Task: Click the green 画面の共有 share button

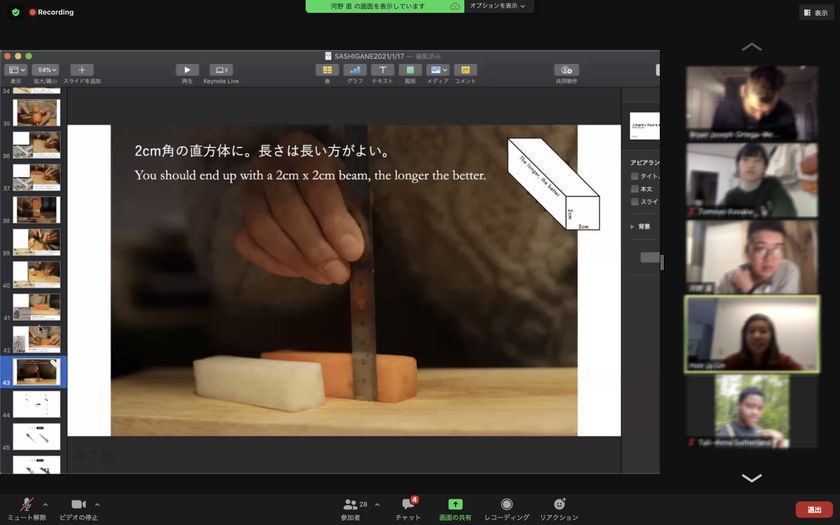Action: pos(455,506)
